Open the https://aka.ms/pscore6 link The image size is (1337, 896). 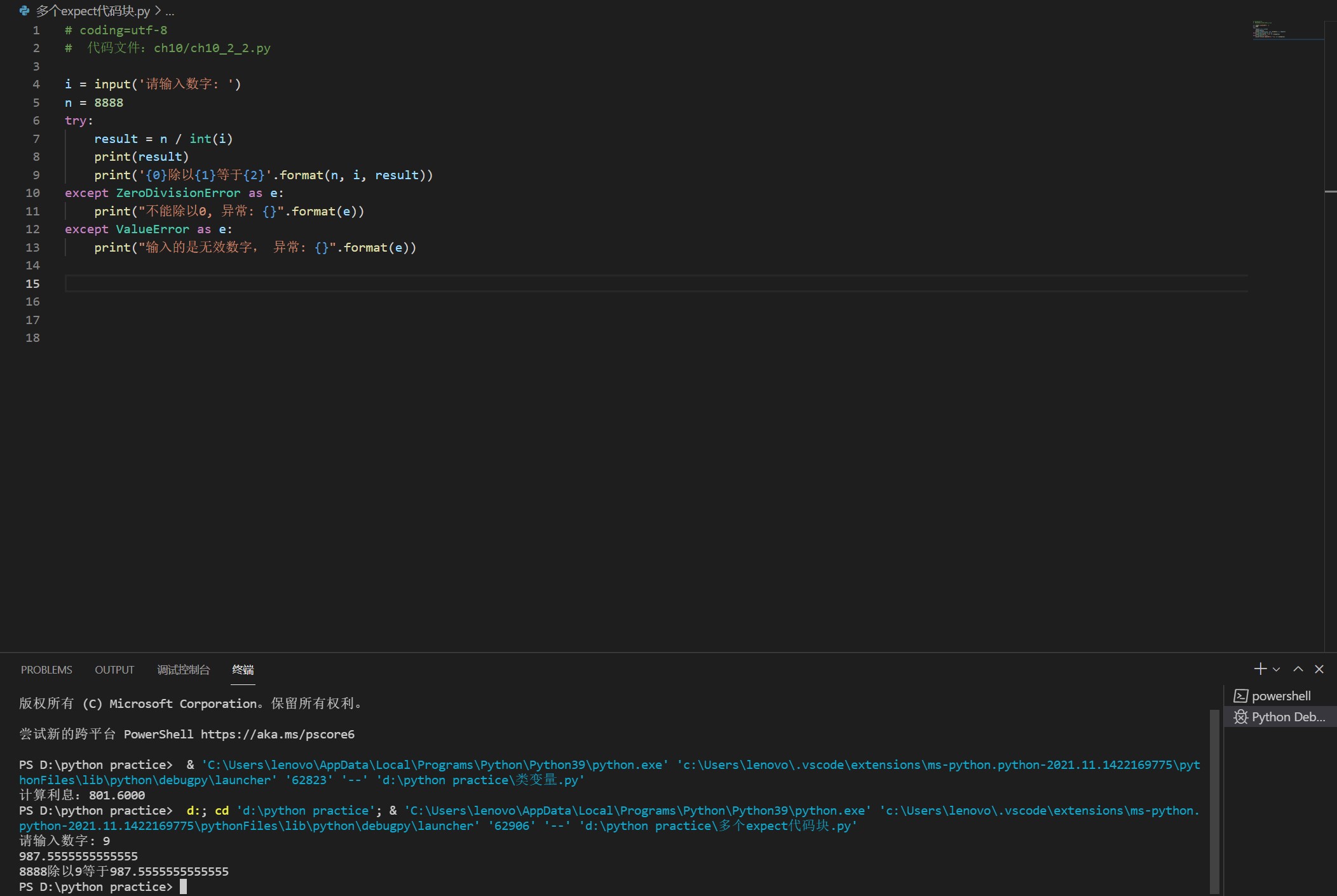[277, 735]
